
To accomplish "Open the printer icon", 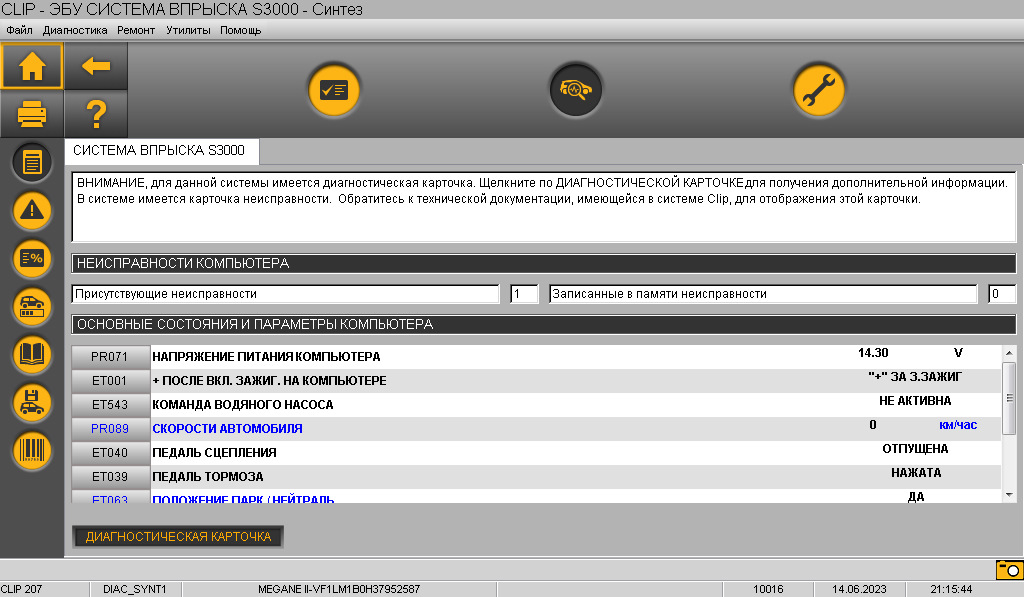I will [32, 114].
